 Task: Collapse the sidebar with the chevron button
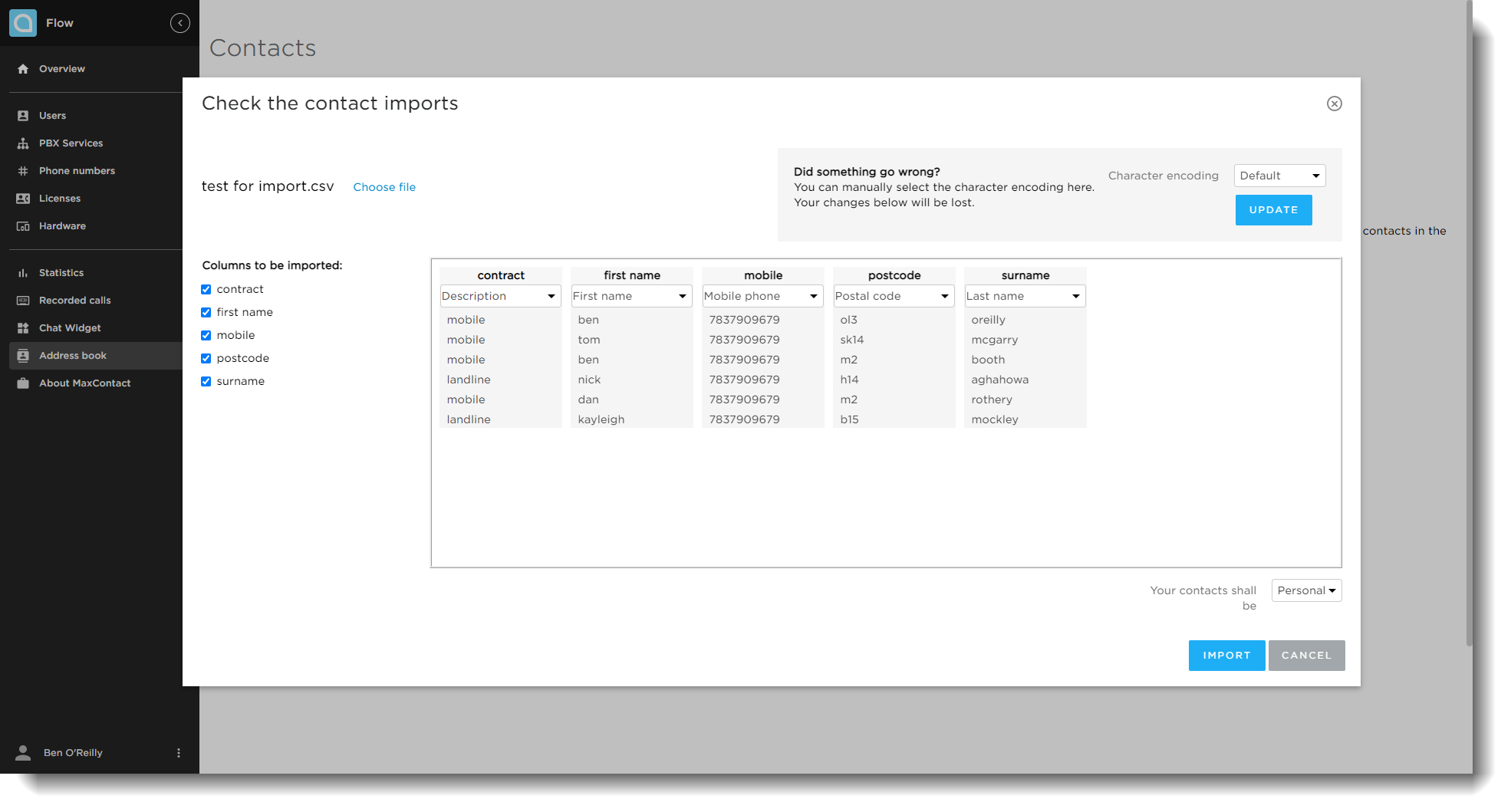pos(180,23)
